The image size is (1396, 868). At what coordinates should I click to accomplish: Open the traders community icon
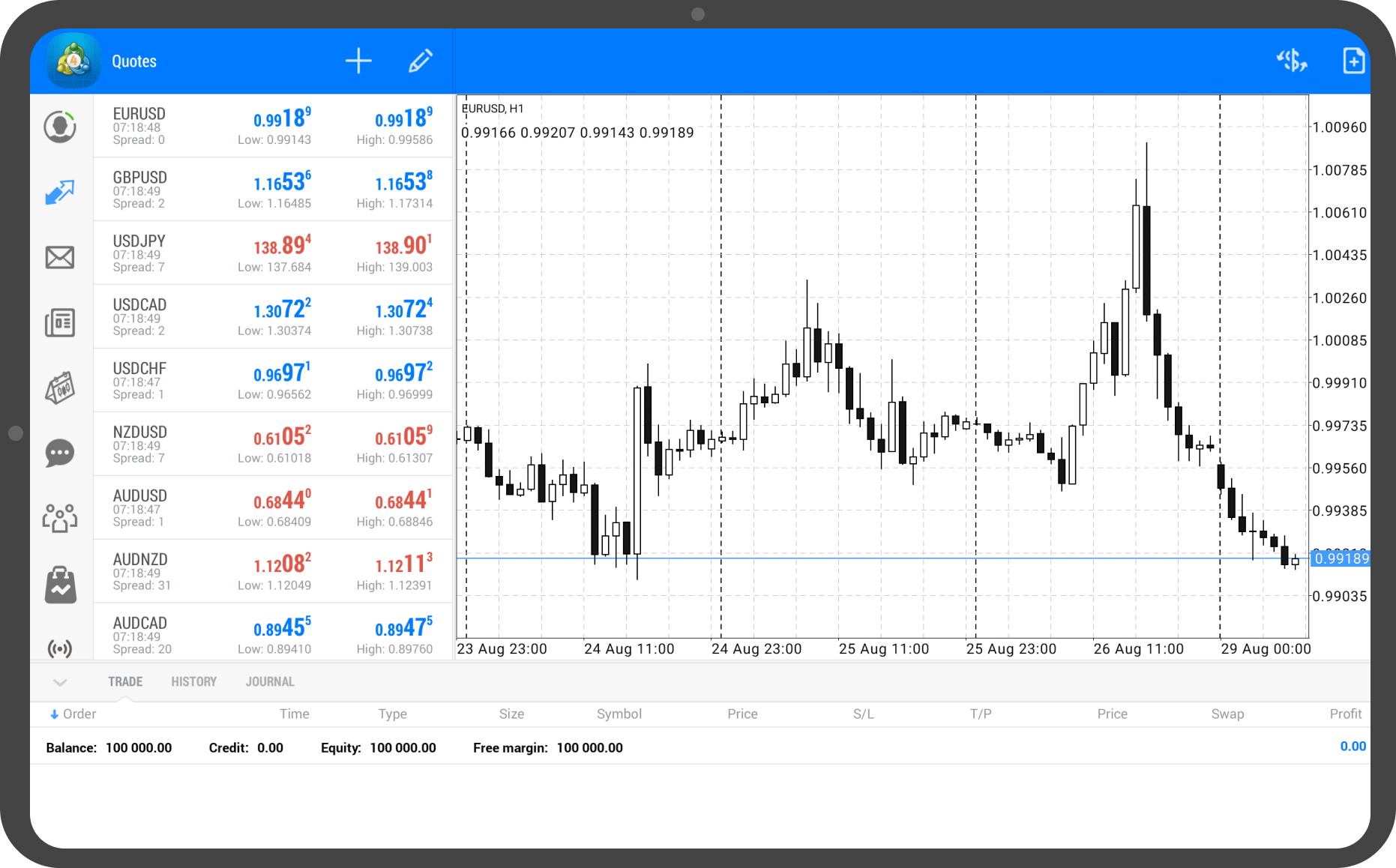(60, 518)
